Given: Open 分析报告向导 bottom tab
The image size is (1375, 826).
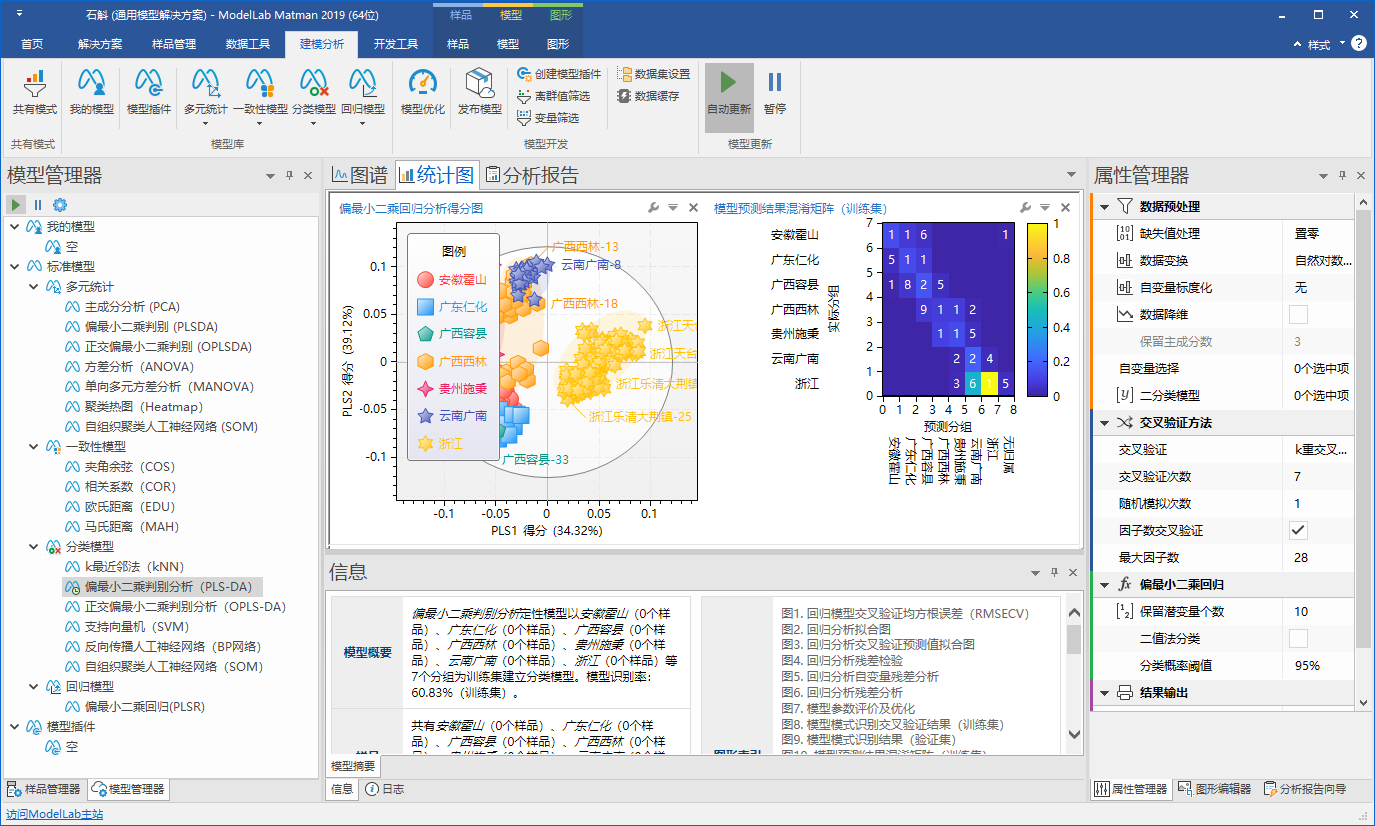Looking at the screenshot, I should (x=1303, y=788).
